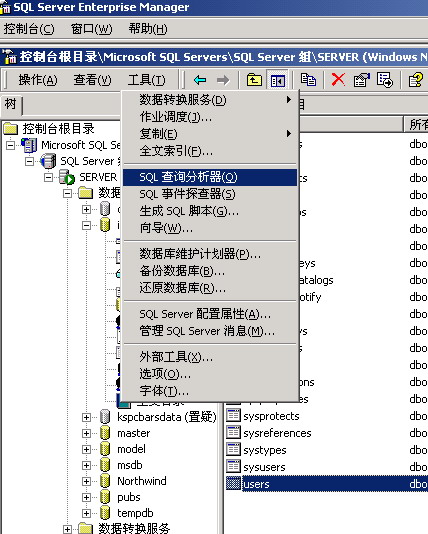Expand the msdb database node
Screen dimensions: 428x534
point(86,465)
